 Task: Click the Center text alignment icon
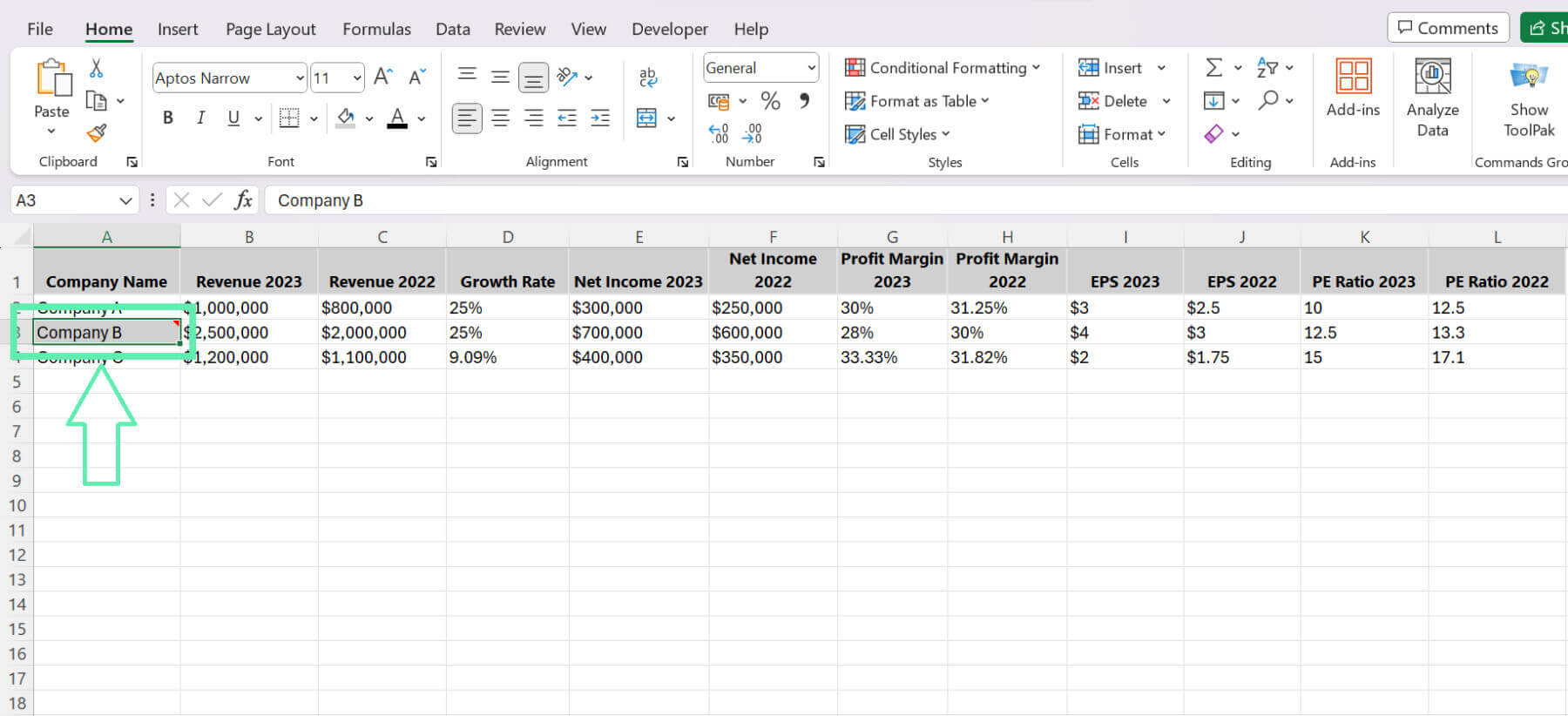pyautogui.click(x=500, y=118)
